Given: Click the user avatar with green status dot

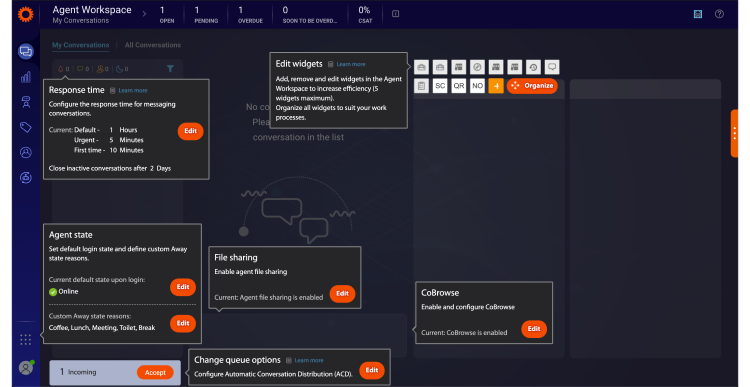Looking at the screenshot, I should [x=26, y=367].
